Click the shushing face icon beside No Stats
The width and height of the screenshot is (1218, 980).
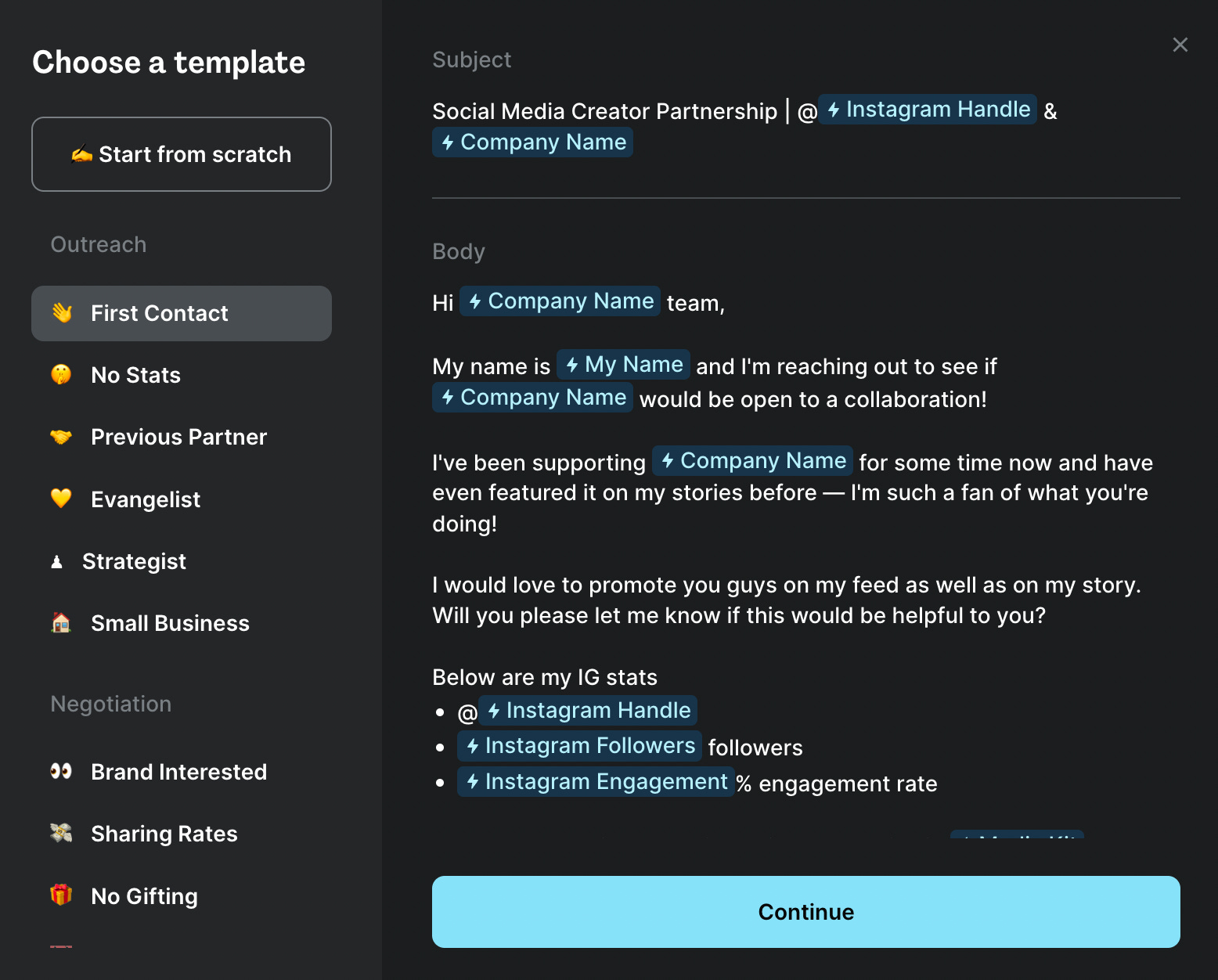61,375
